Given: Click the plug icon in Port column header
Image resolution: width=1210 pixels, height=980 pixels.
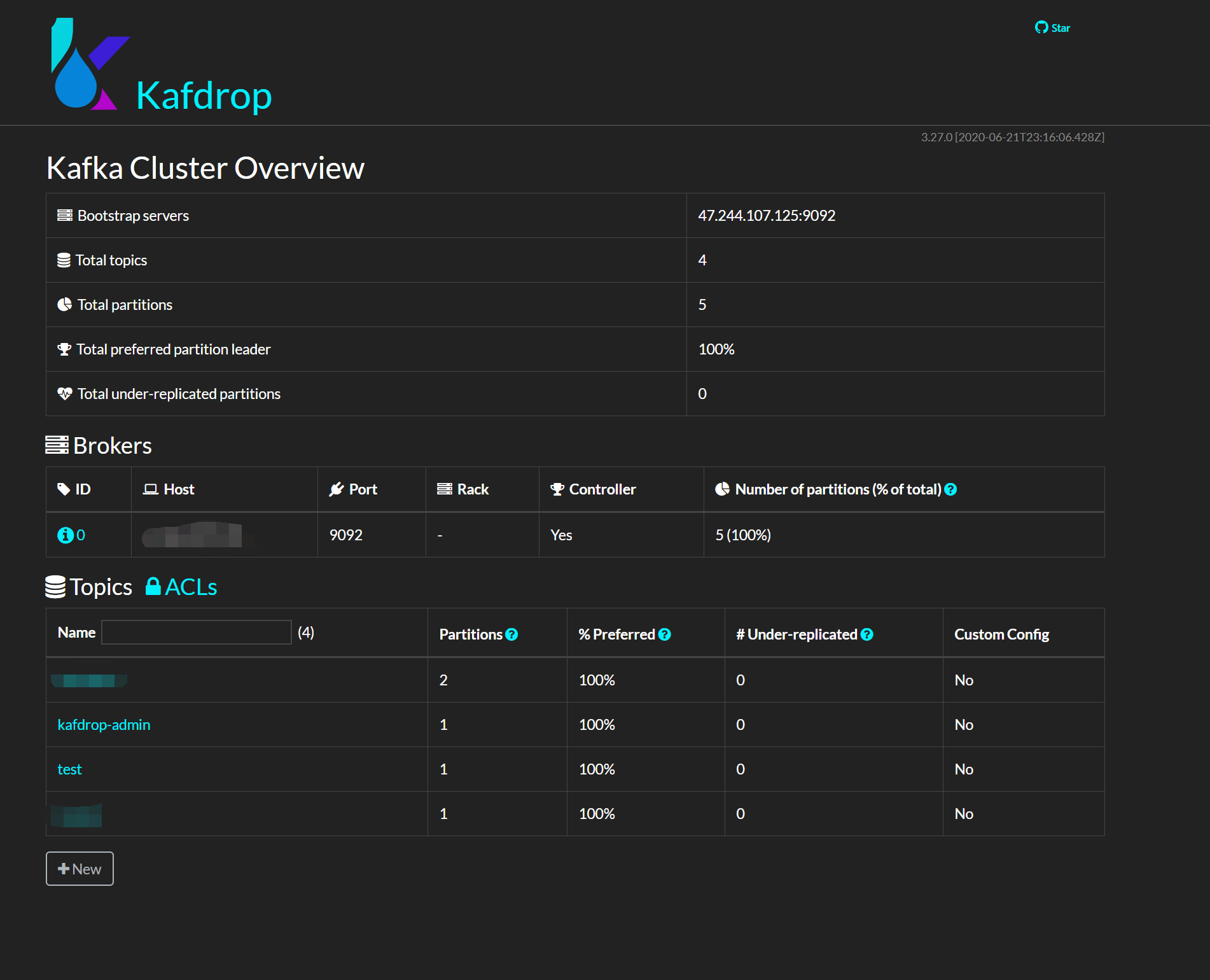Looking at the screenshot, I should tap(337, 489).
